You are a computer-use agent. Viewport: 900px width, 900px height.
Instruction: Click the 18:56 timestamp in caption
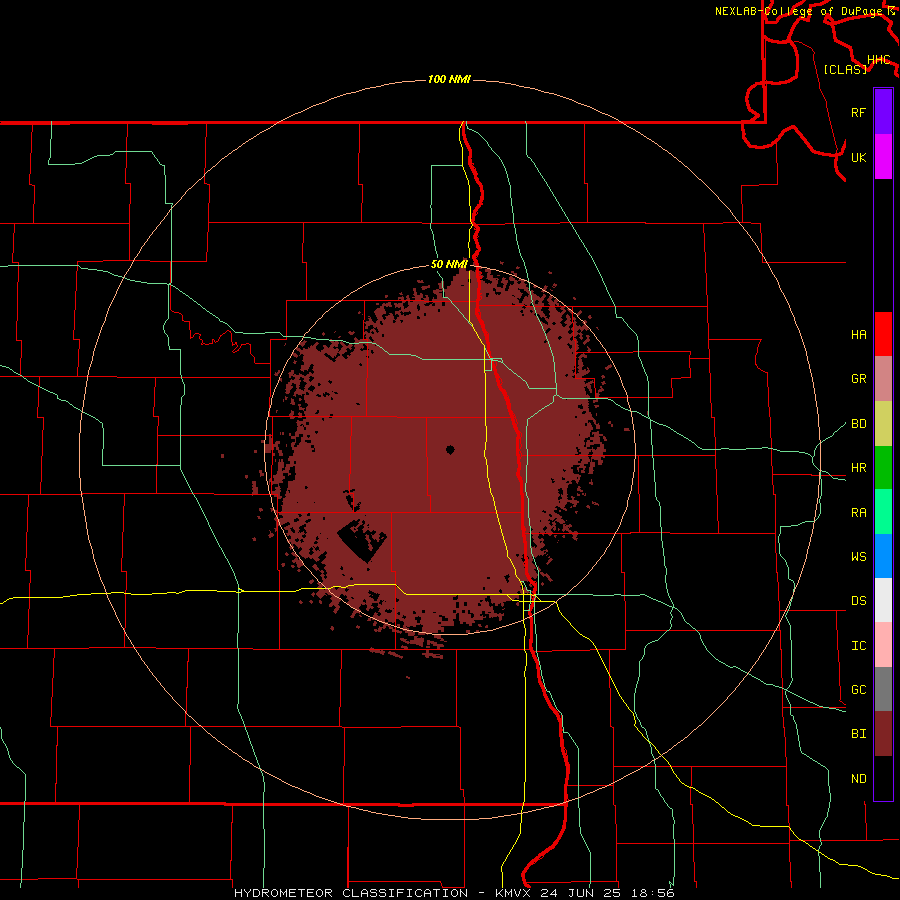pos(653,893)
